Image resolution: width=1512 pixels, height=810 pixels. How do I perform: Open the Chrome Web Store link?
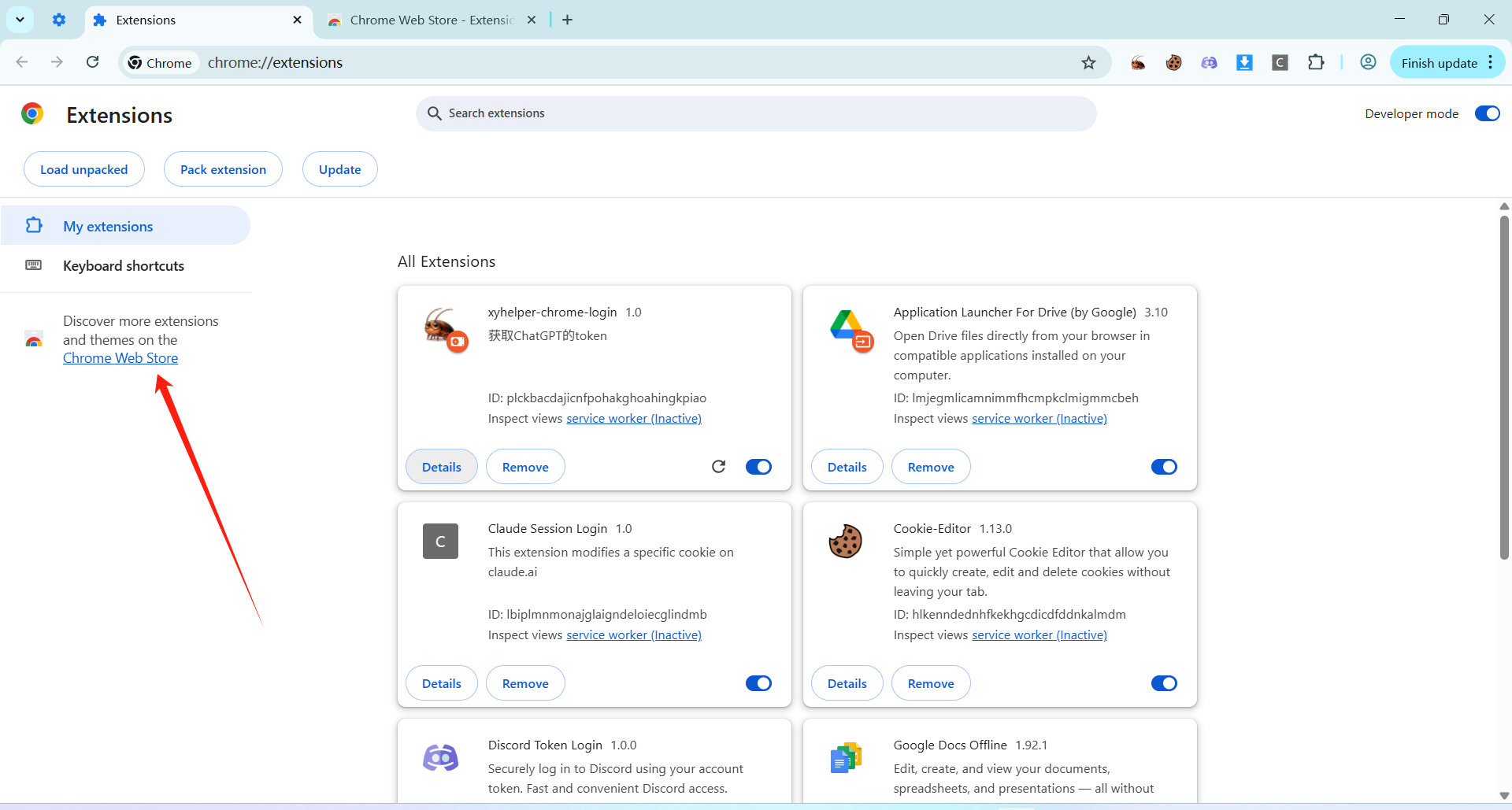[120, 358]
